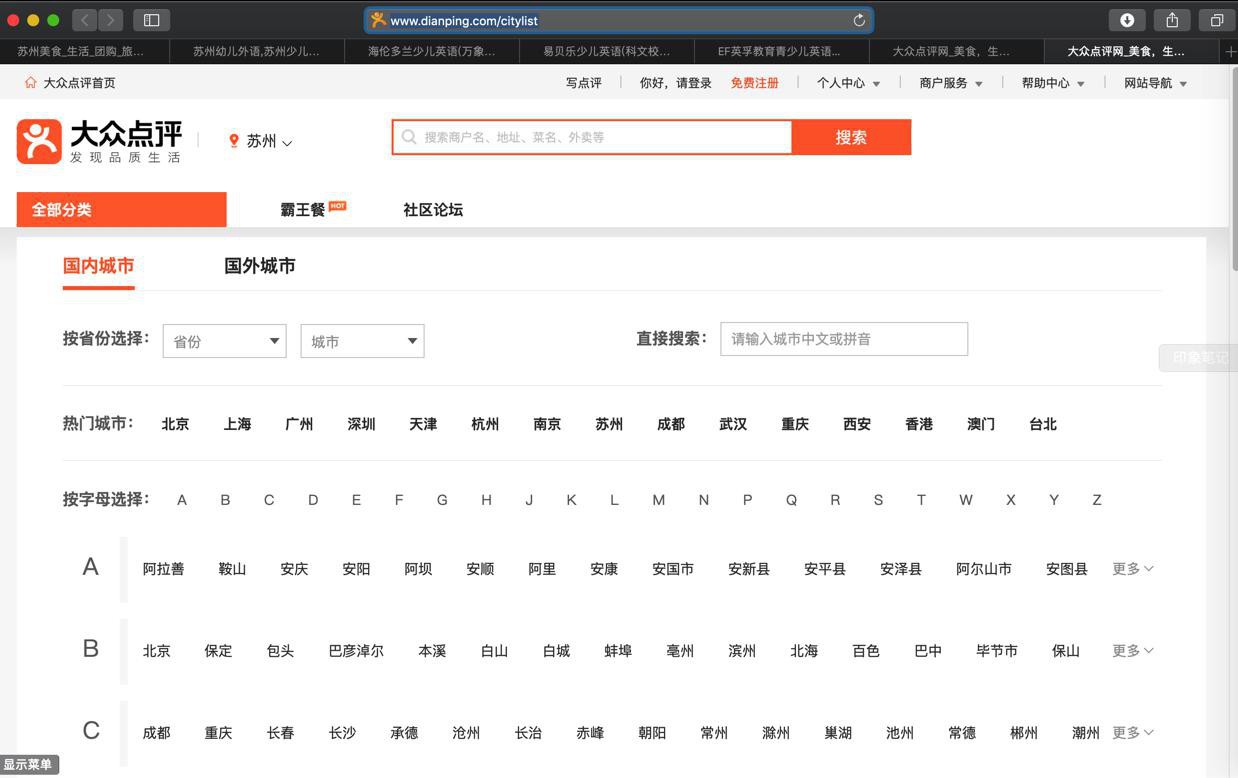Click the 印象笔记 side button
The width and height of the screenshot is (1238, 778).
click(1199, 358)
